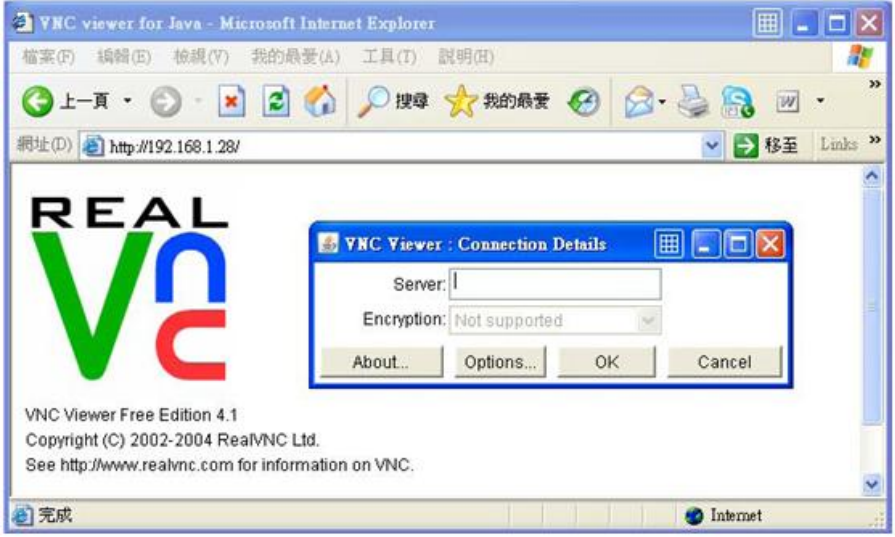
Task: Click the Java icon in the VNC dialog title
Action: click(x=328, y=244)
